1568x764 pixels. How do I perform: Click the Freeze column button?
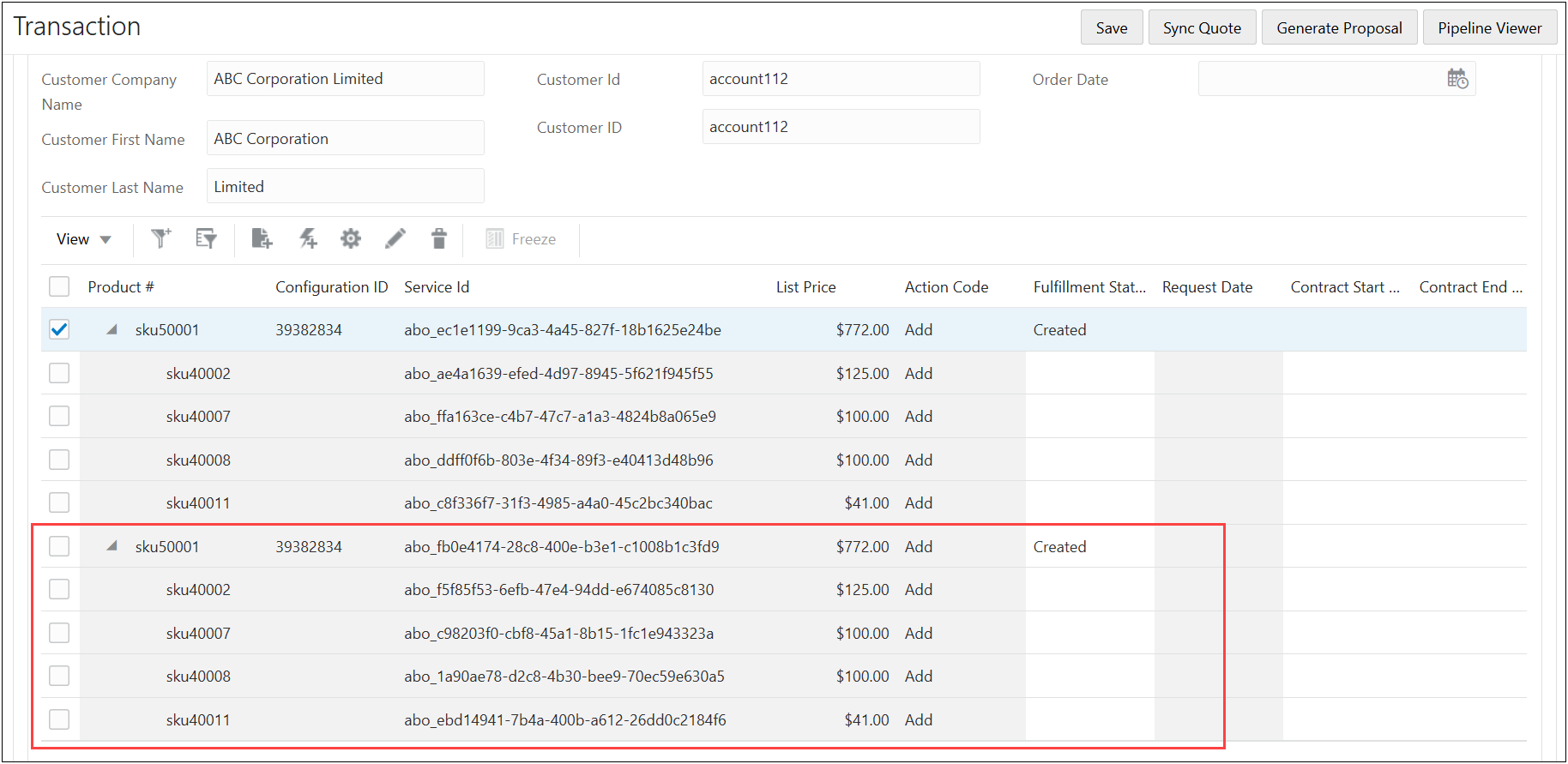pyautogui.click(x=521, y=239)
